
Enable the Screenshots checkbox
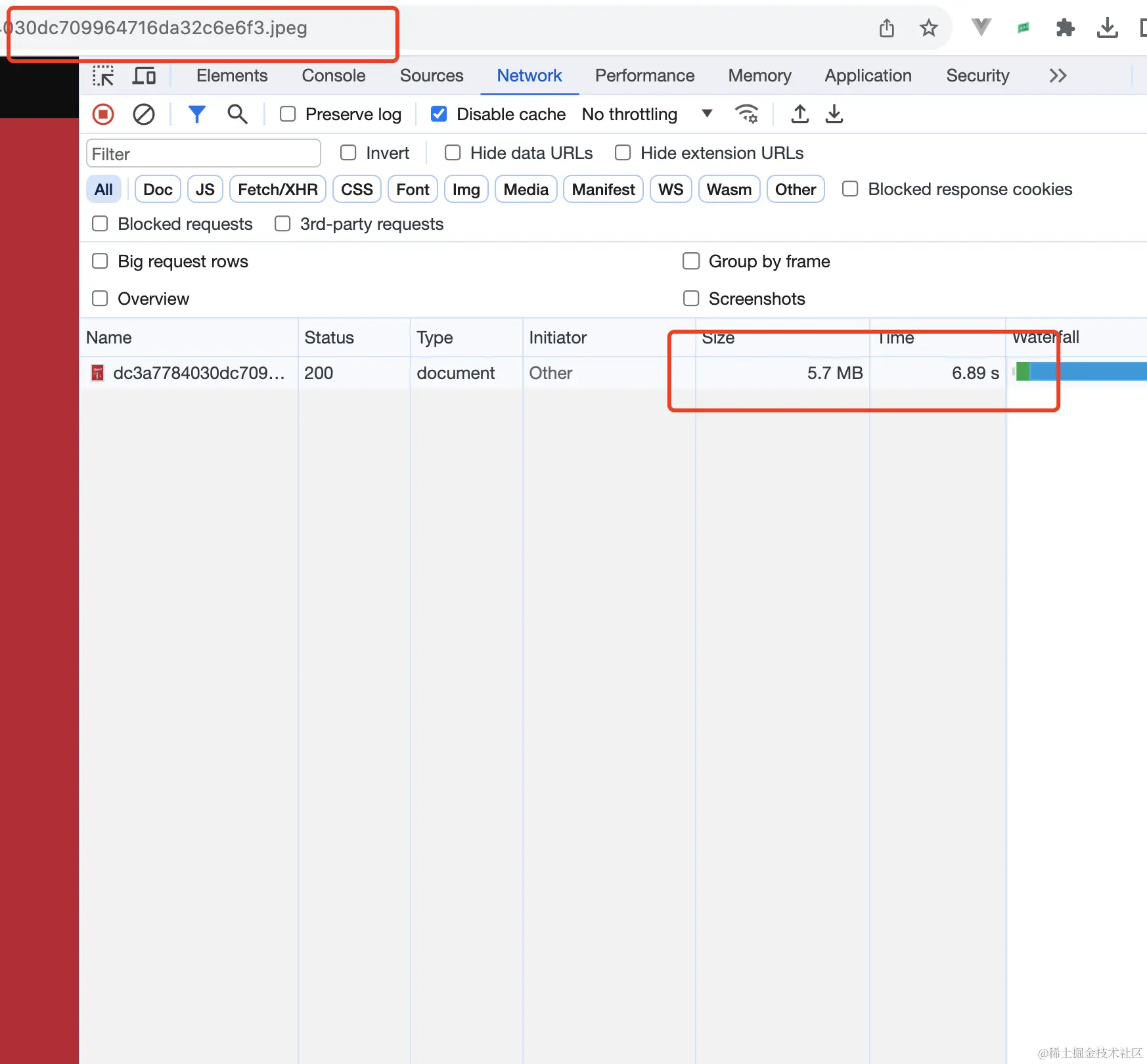(691, 299)
